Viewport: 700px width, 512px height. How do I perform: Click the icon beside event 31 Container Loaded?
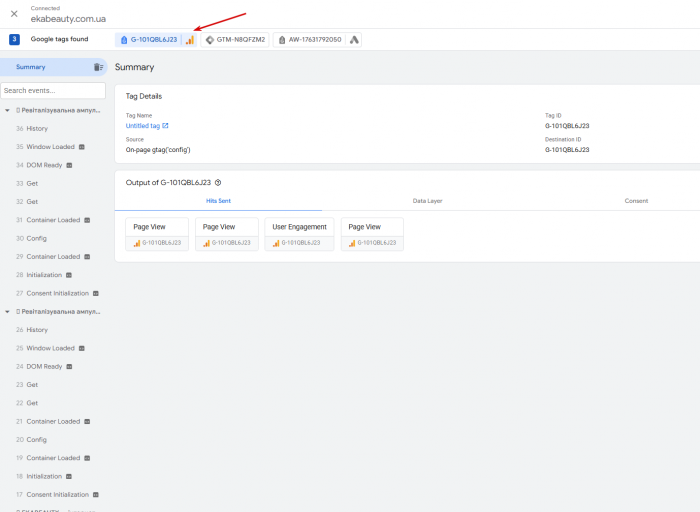(87, 220)
